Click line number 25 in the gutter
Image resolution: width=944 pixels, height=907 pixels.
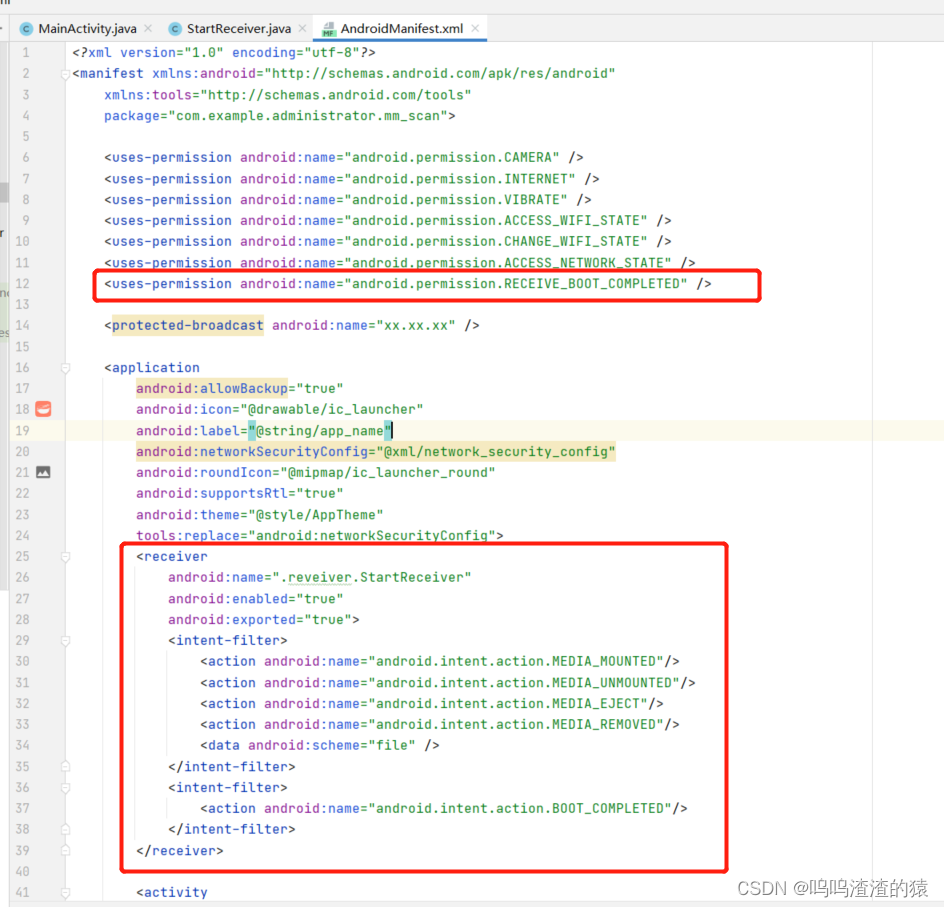pos(22,557)
